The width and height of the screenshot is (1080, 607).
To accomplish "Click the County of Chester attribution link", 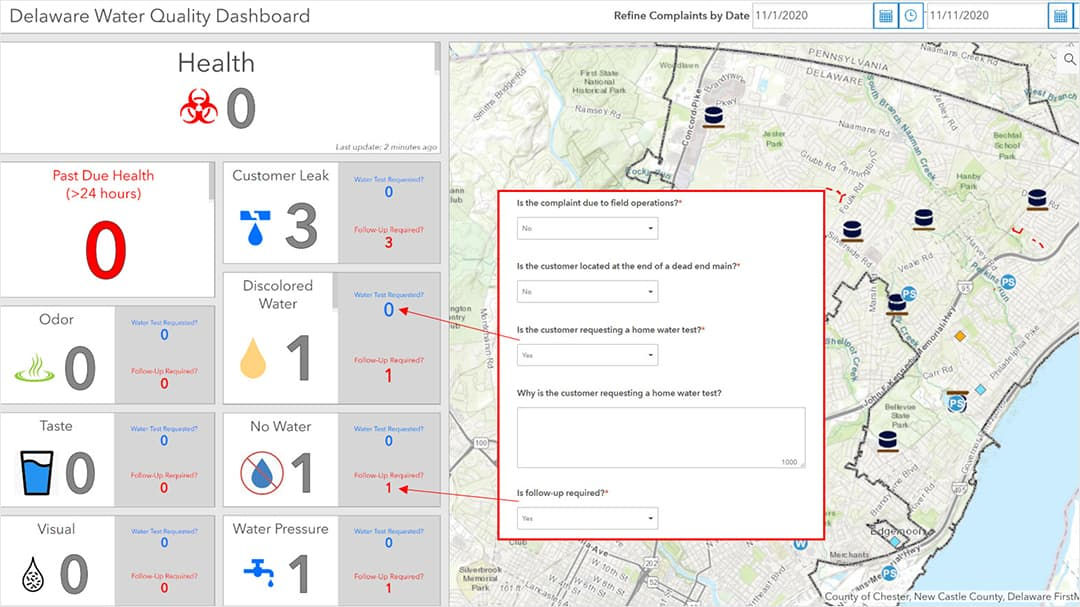I will click(862, 596).
